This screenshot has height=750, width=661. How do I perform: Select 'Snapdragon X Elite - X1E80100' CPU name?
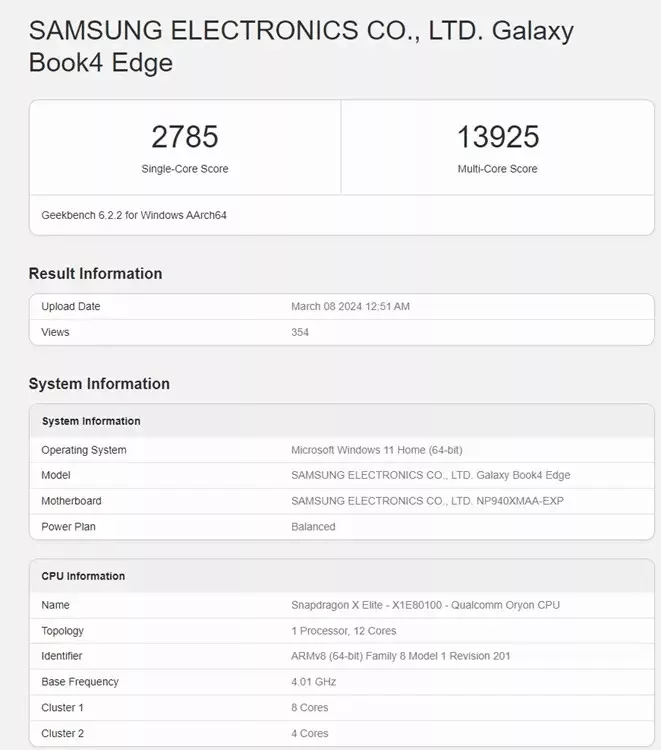[x=366, y=605]
